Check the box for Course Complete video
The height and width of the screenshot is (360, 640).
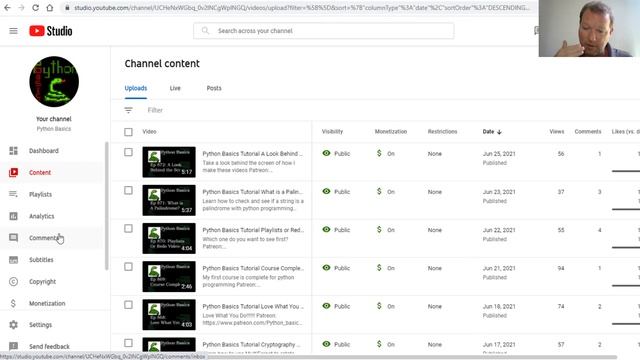click(128, 267)
